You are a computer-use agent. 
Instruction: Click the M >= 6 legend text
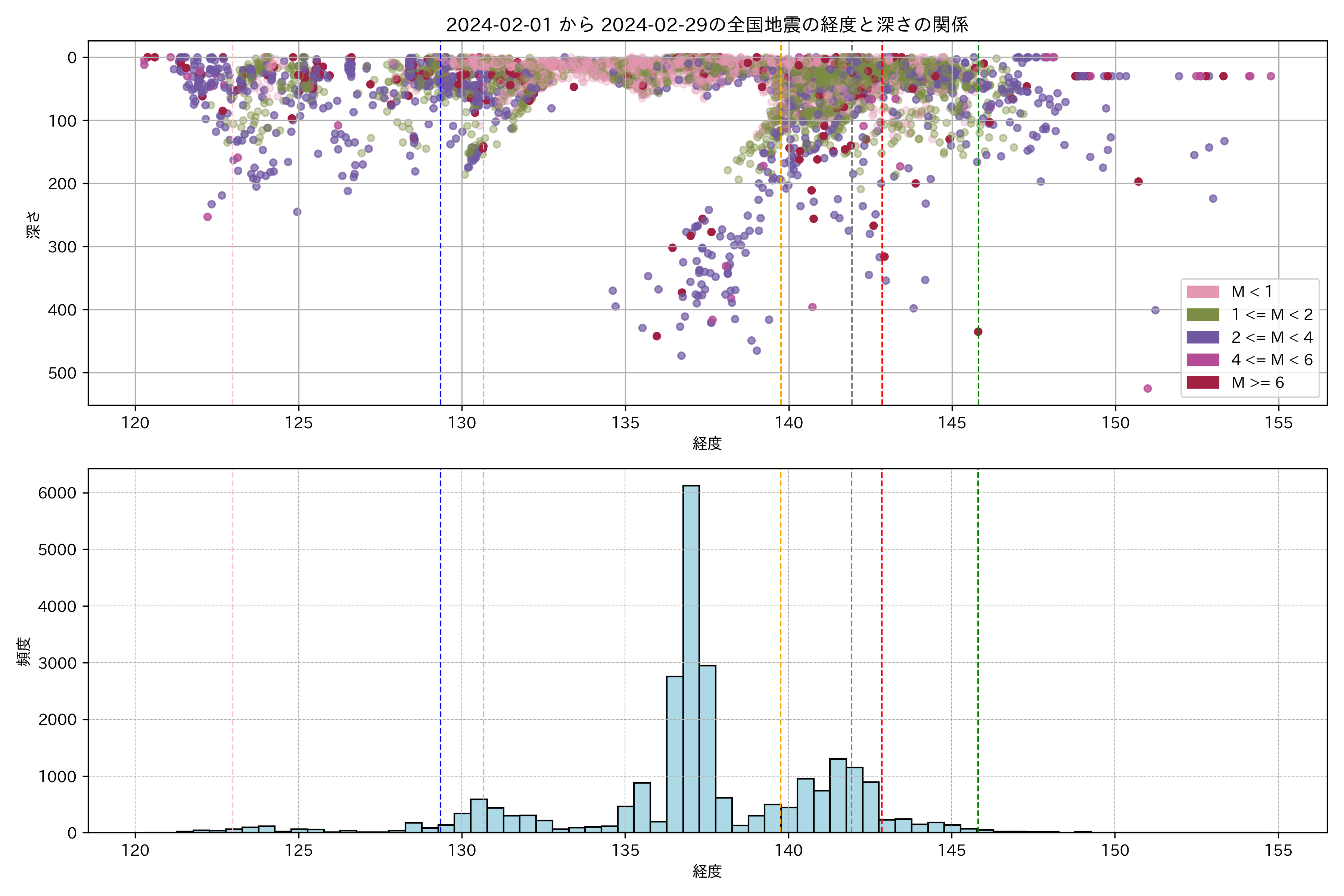point(1257,383)
